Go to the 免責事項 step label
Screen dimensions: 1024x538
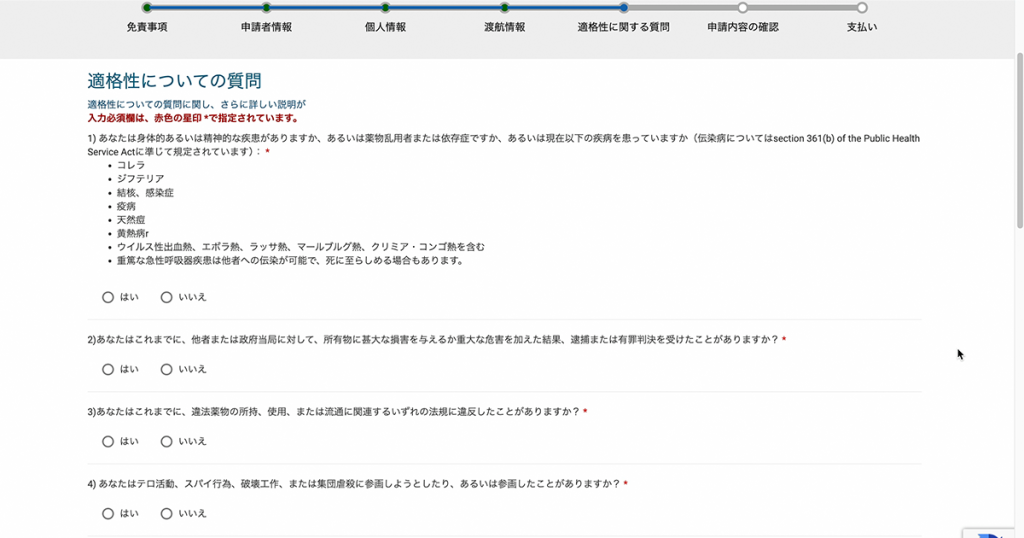point(147,27)
